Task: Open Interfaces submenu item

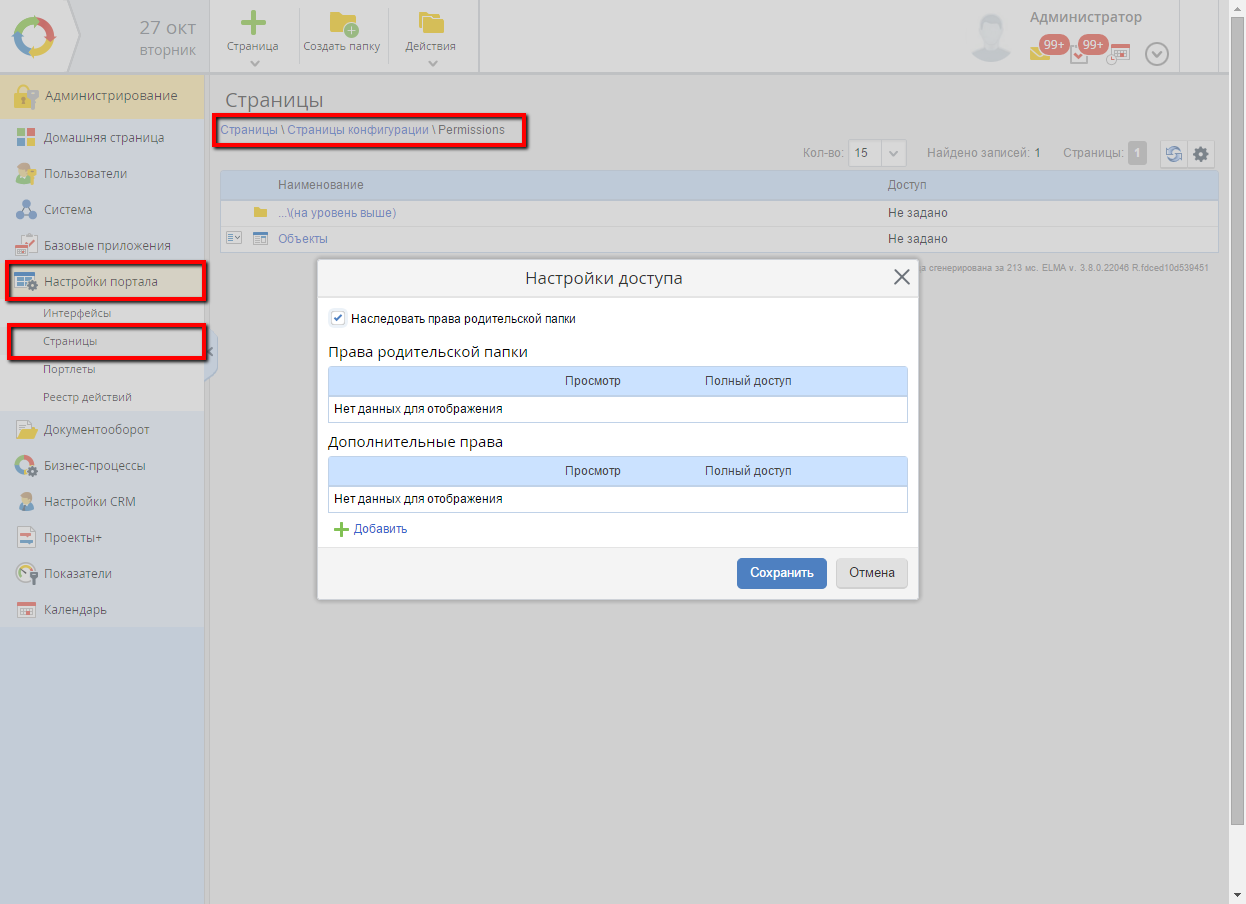Action: pos(77,313)
